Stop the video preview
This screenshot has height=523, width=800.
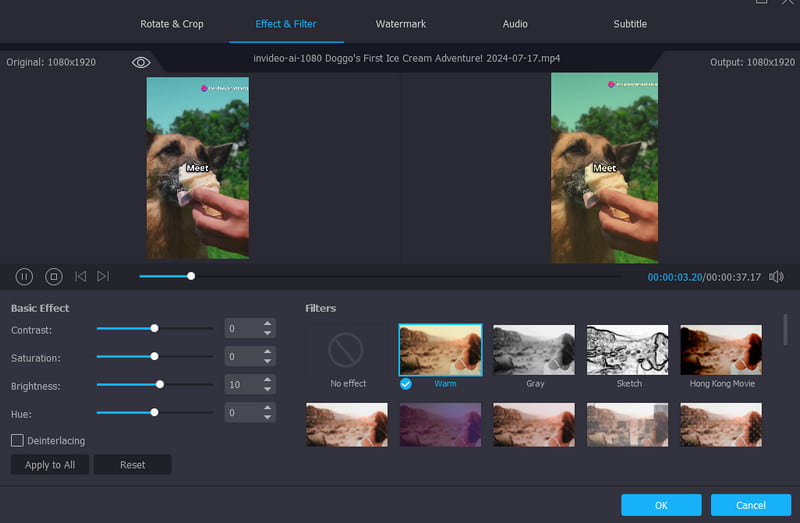click(x=54, y=276)
